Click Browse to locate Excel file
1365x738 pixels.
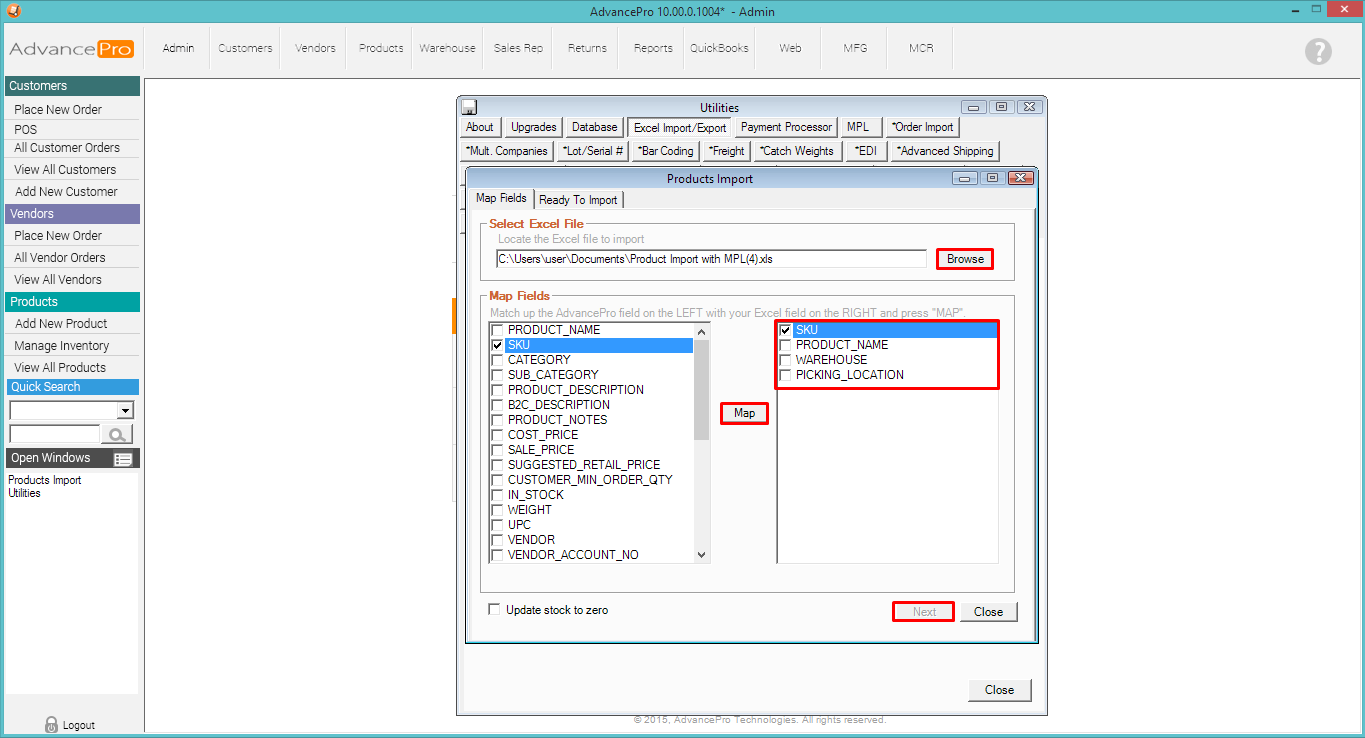coord(965,259)
